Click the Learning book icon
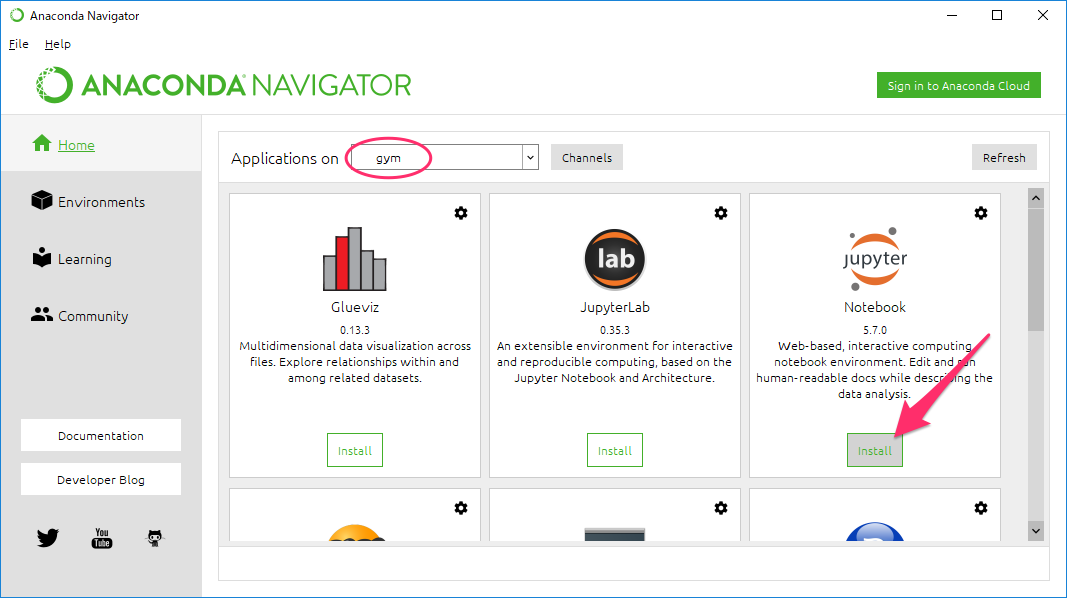 coord(42,257)
